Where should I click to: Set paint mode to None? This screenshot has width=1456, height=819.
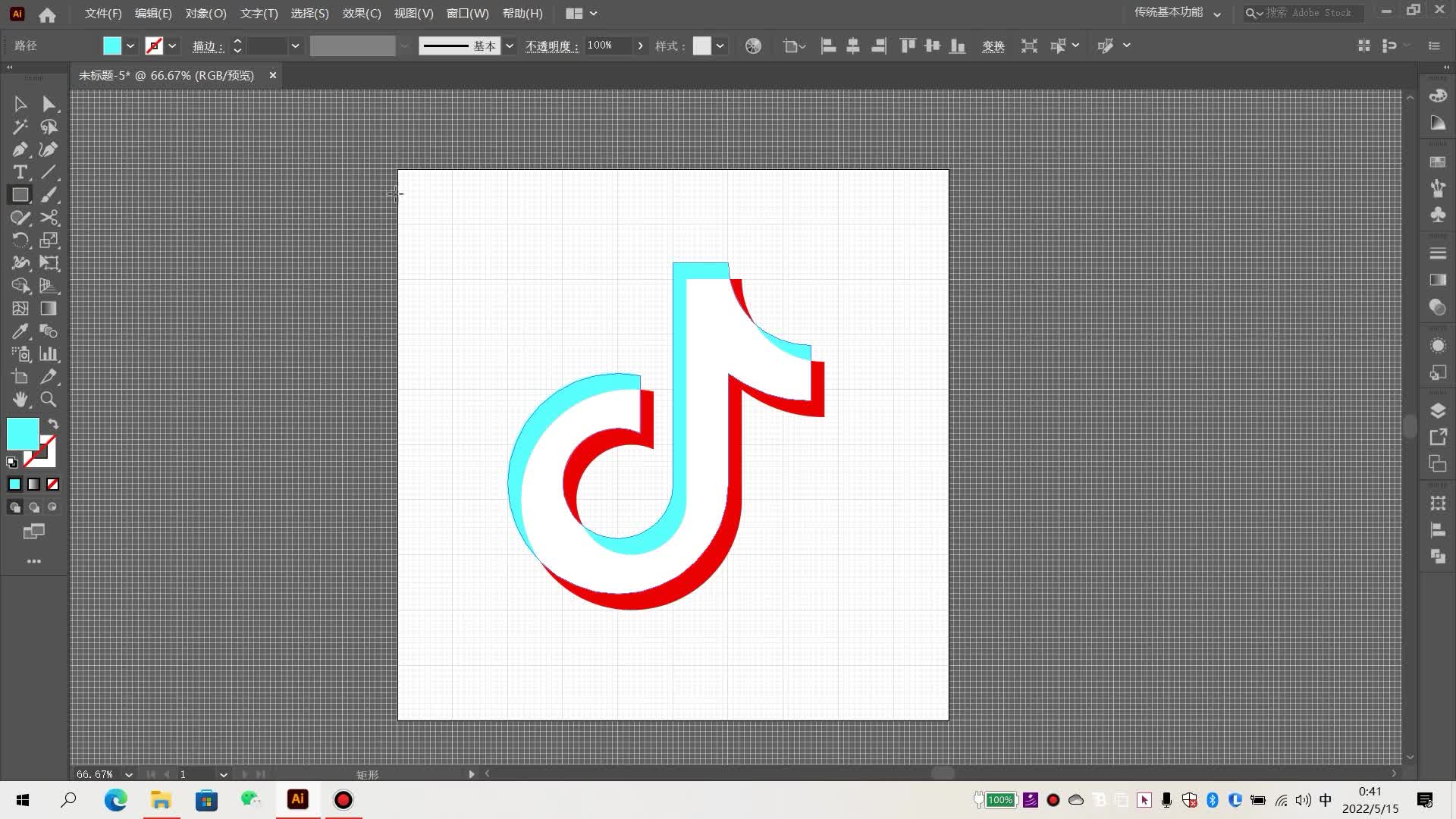point(52,484)
